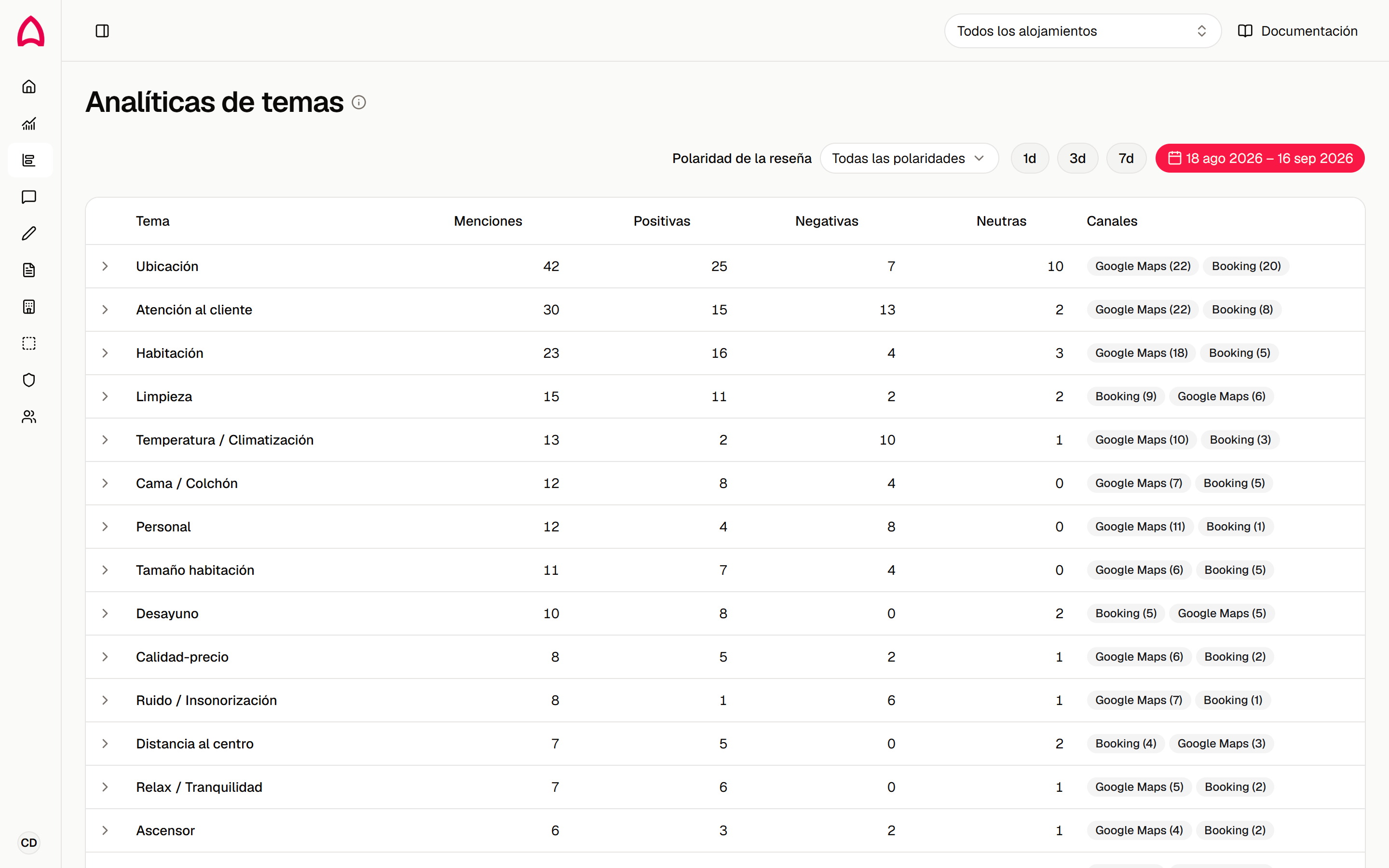This screenshot has height=868, width=1389.
Task: Expand the Cama / Colchón row
Action: coord(105,483)
